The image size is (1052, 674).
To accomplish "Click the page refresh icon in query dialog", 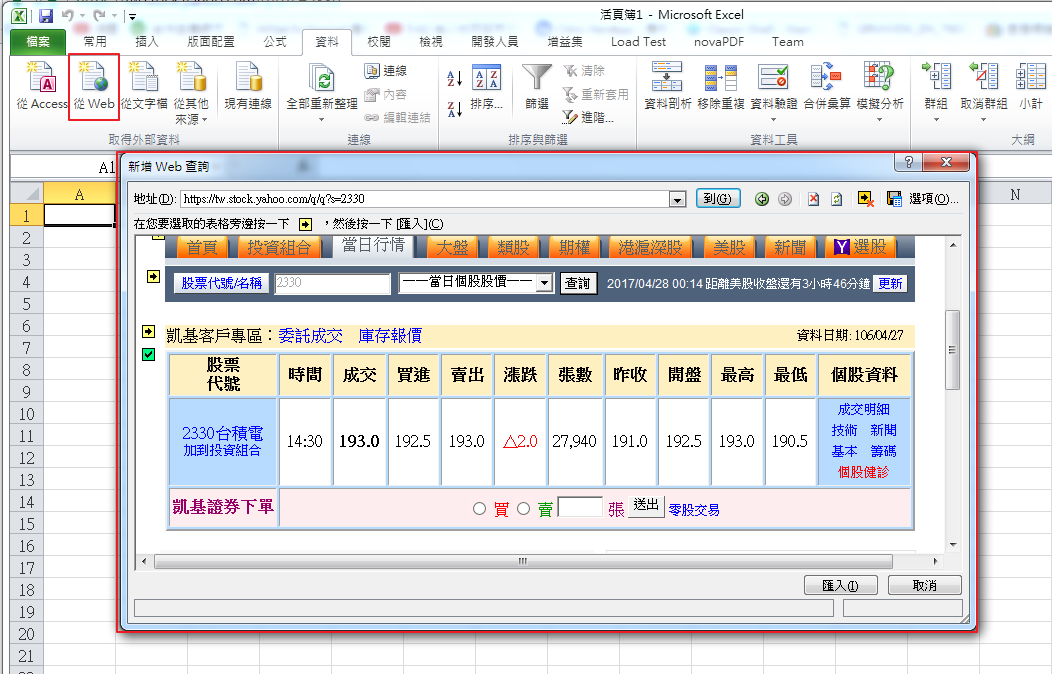I will coord(837,199).
